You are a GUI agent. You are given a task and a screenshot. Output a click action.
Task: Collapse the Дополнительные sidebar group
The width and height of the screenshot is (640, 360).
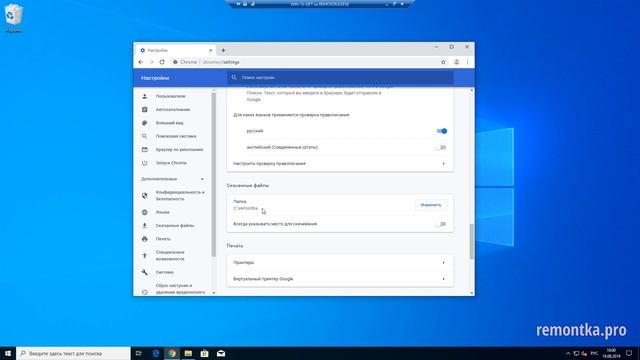click(202, 179)
